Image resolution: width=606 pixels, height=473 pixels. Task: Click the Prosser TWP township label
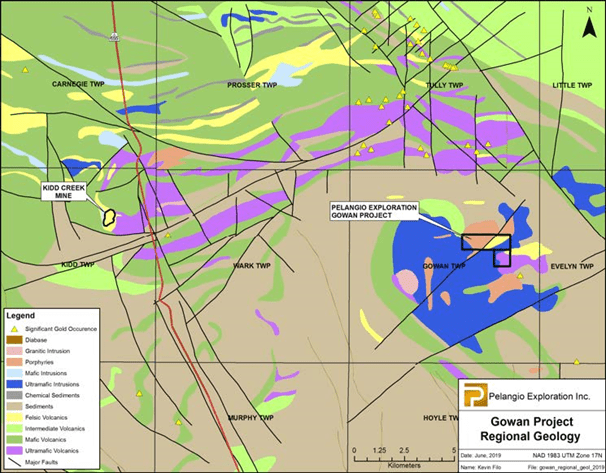click(x=252, y=85)
